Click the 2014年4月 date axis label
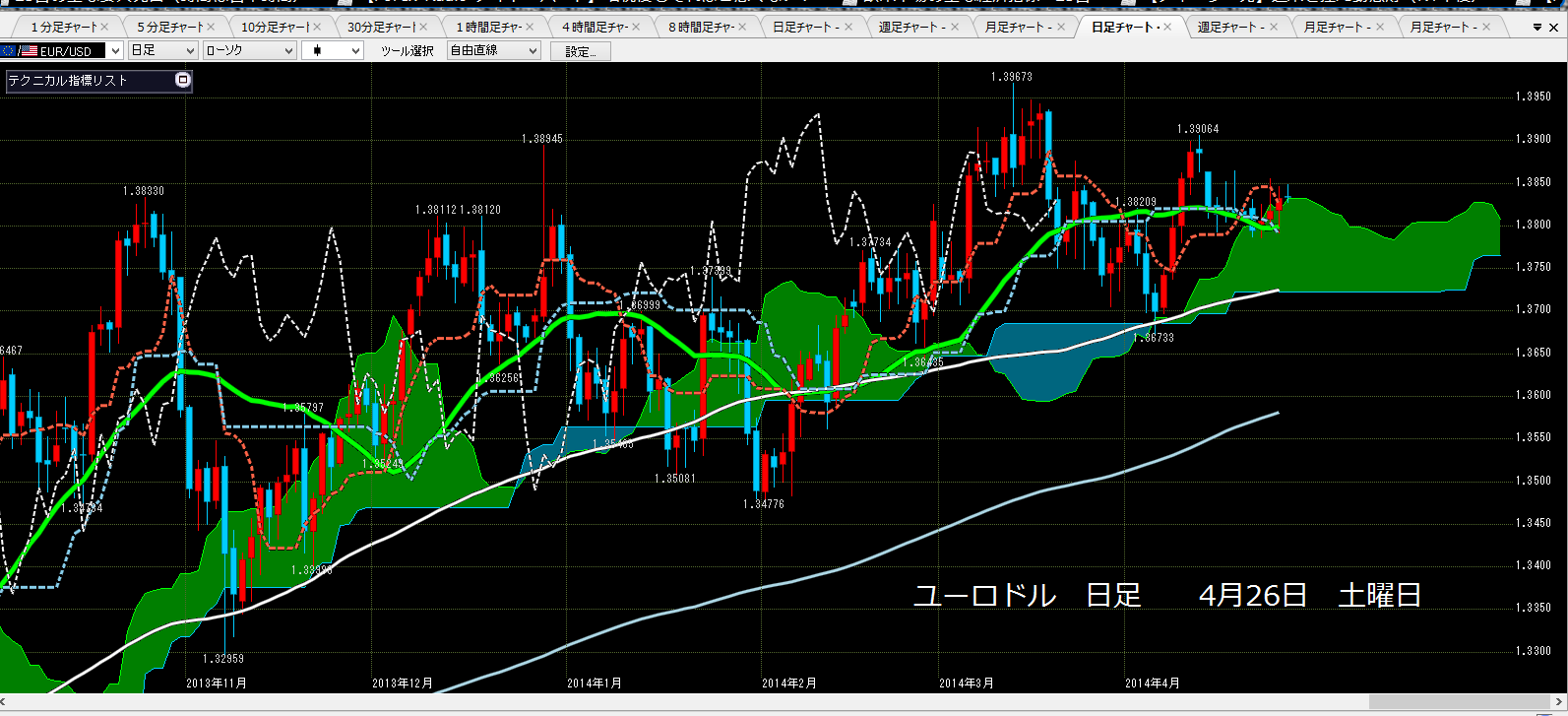Screen dimensions: 1568x716 click(x=1153, y=683)
